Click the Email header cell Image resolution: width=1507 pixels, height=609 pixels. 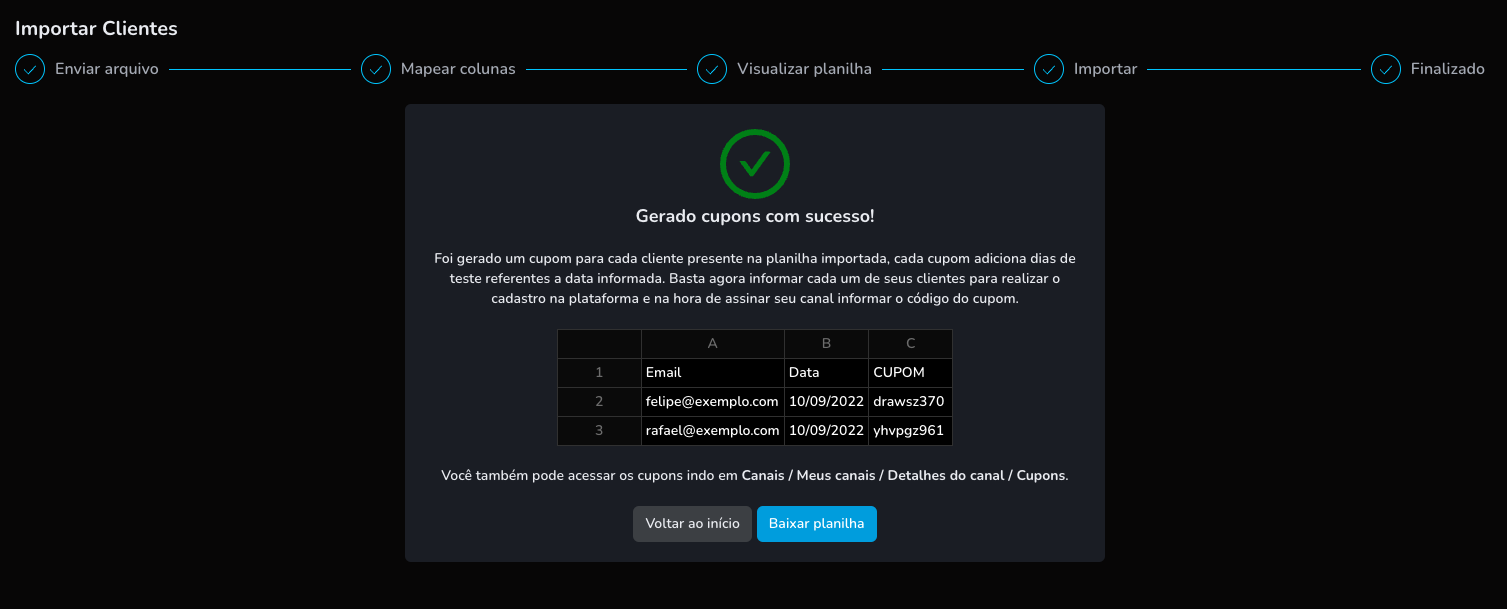pyautogui.click(x=713, y=373)
